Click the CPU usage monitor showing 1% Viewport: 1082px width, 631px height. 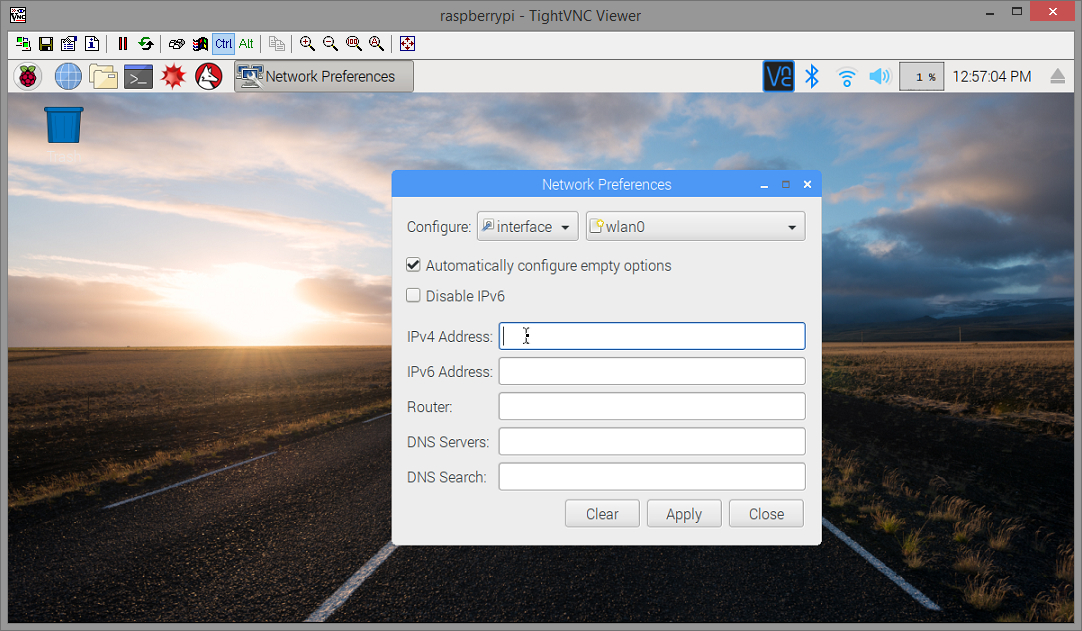pyautogui.click(x=921, y=77)
